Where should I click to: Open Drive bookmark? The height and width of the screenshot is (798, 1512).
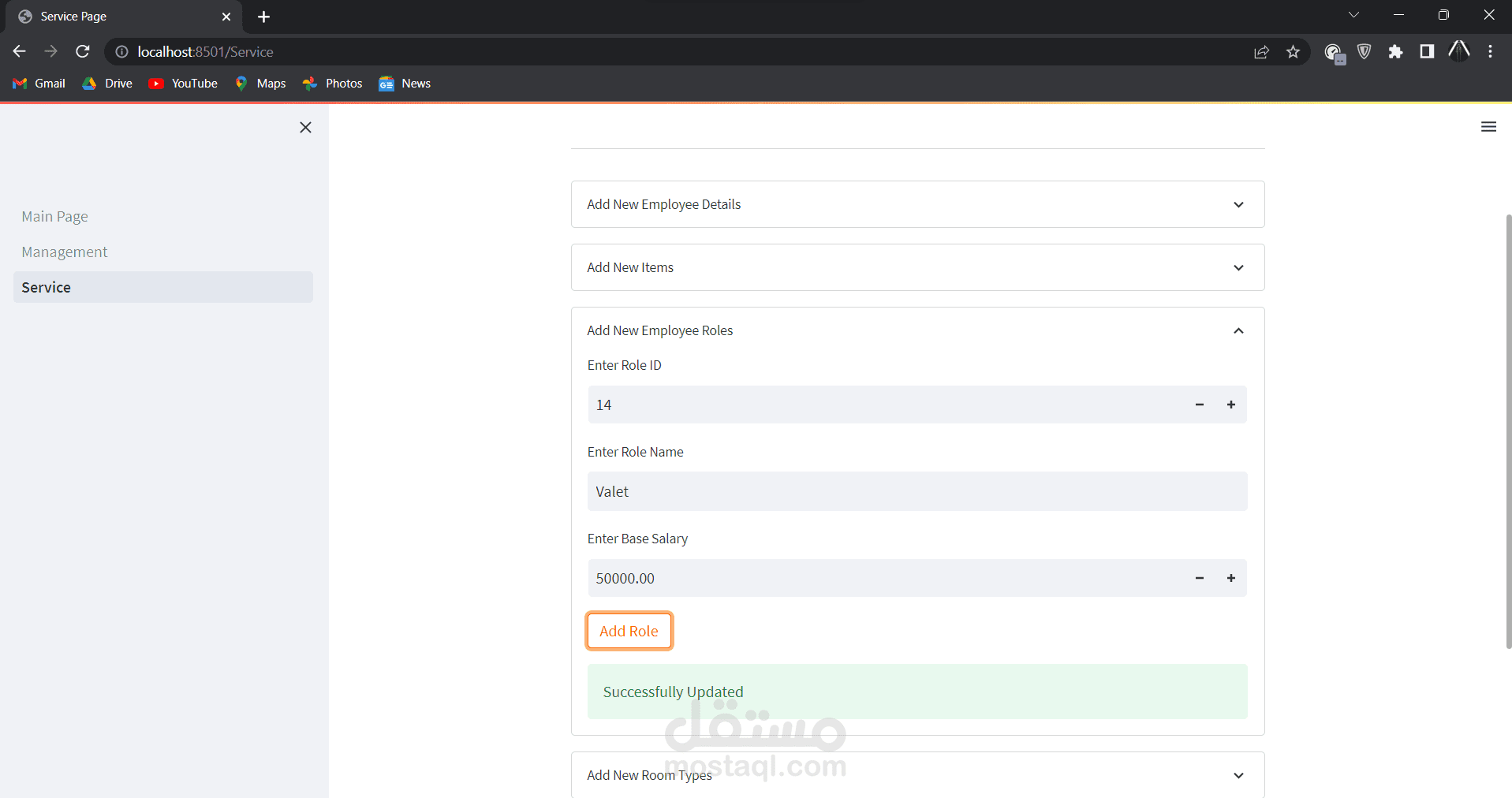(107, 84)
